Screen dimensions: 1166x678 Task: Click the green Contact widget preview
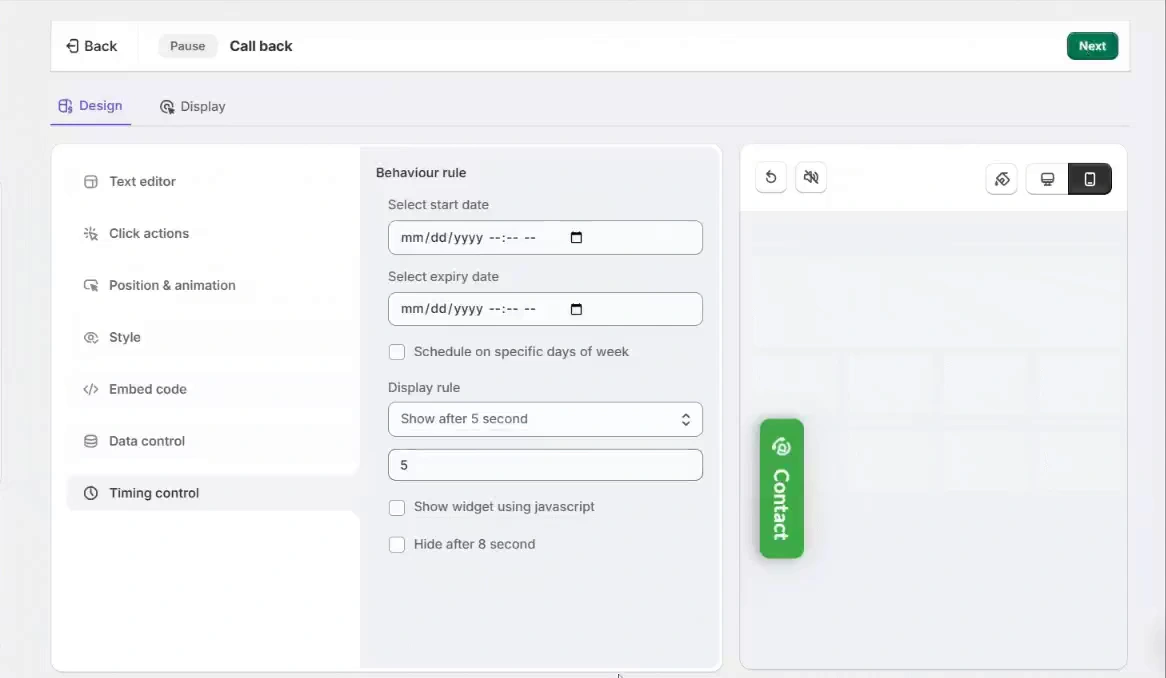pos(782,488)
